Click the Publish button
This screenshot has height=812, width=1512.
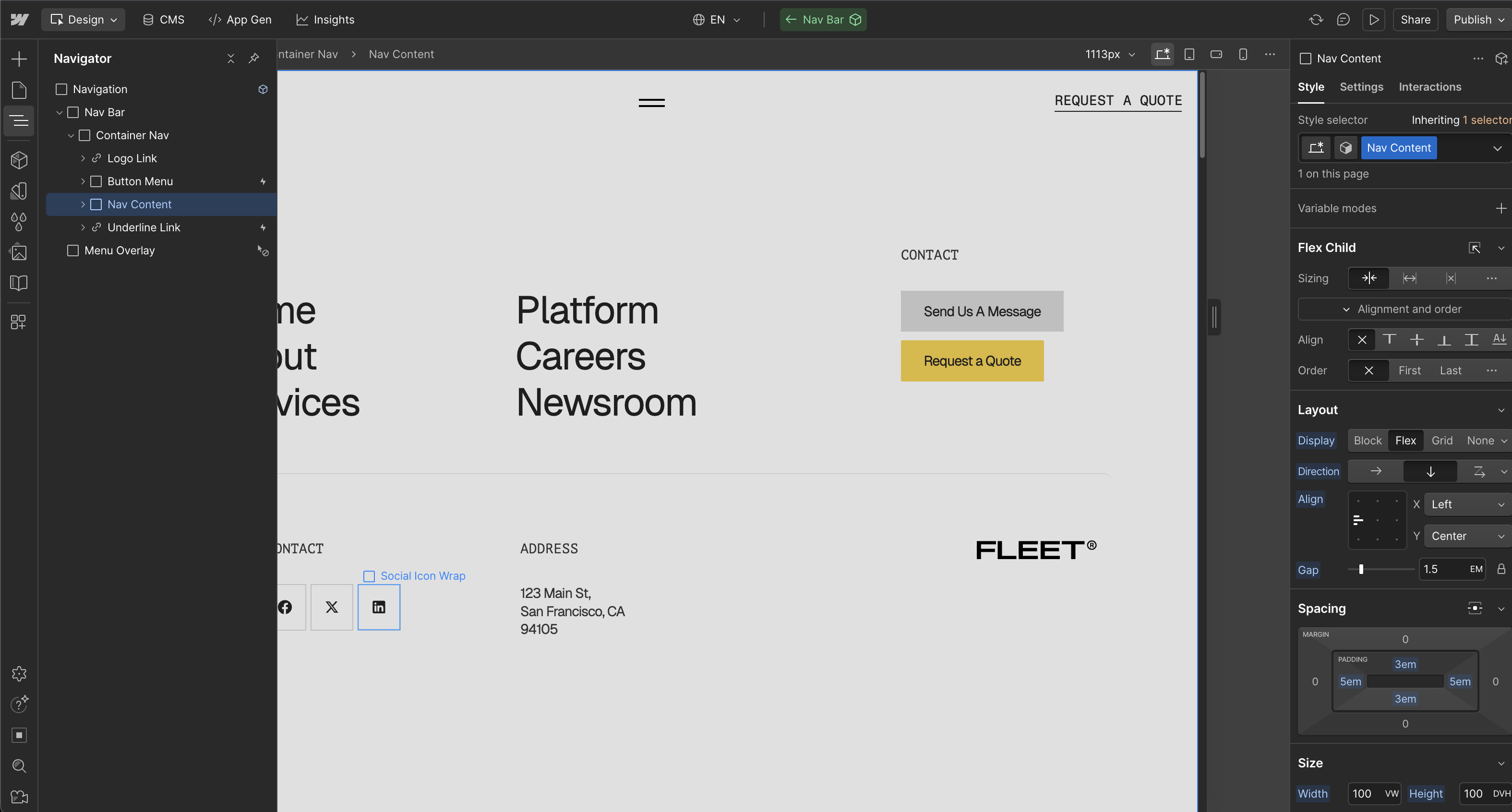(x=1478, y=19)
